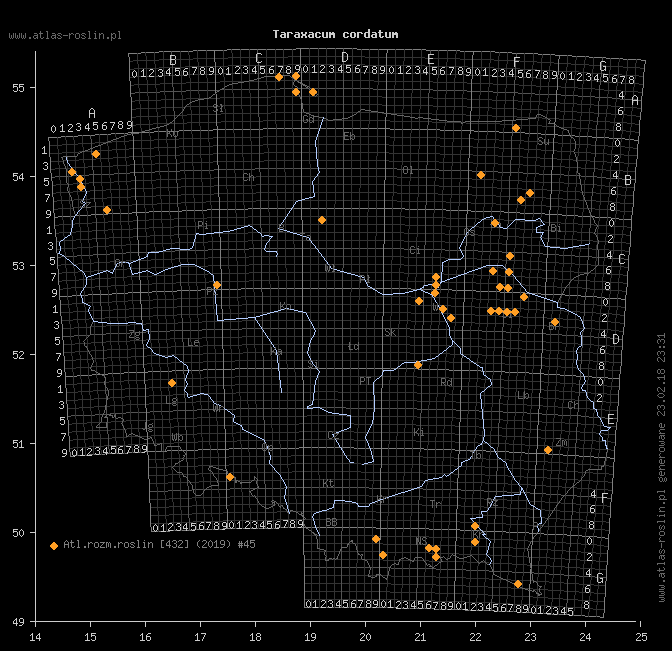Click the 'Gd' city label

click(309, 119)
